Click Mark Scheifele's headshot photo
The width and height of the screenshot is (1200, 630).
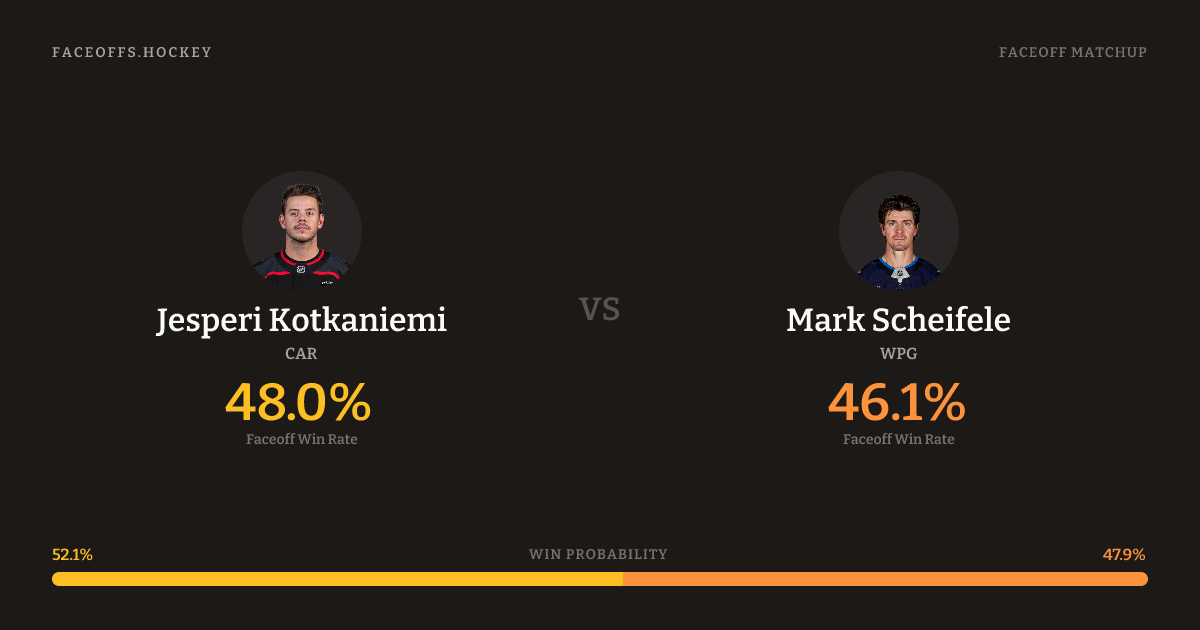(x=898, y=231)
